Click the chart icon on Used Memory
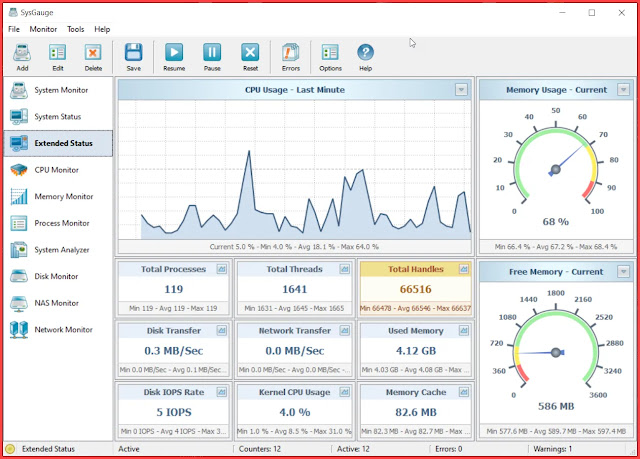 point(464,330)
